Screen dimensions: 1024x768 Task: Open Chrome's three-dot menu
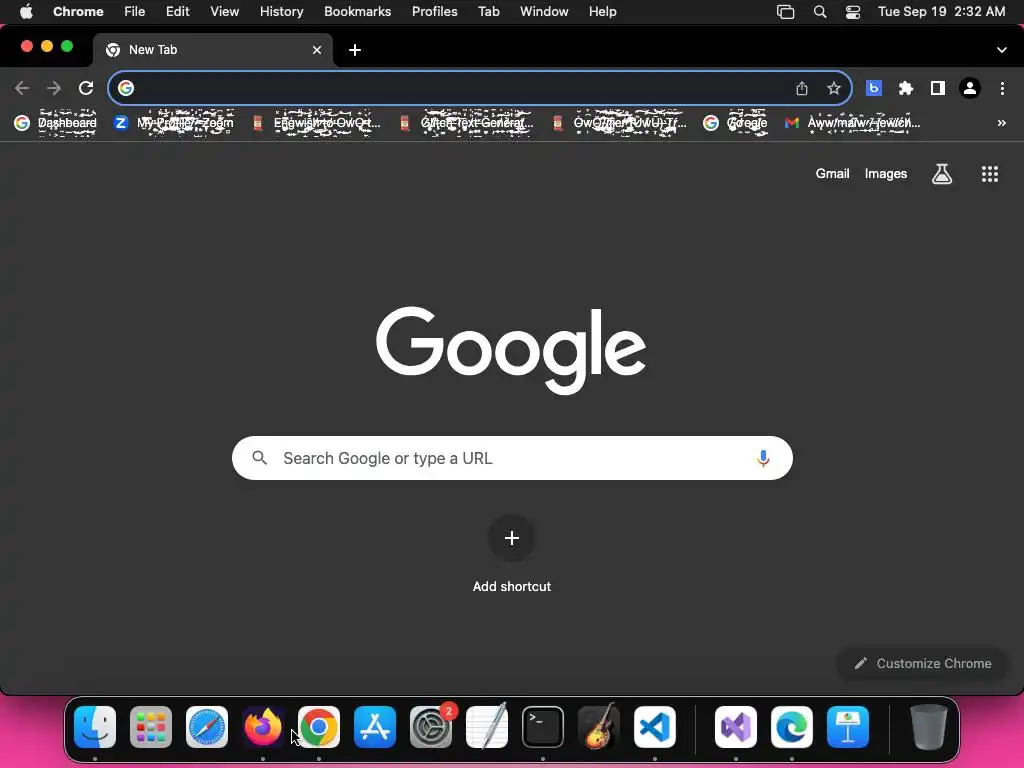pyautogui.click(x=1002, y=88)
